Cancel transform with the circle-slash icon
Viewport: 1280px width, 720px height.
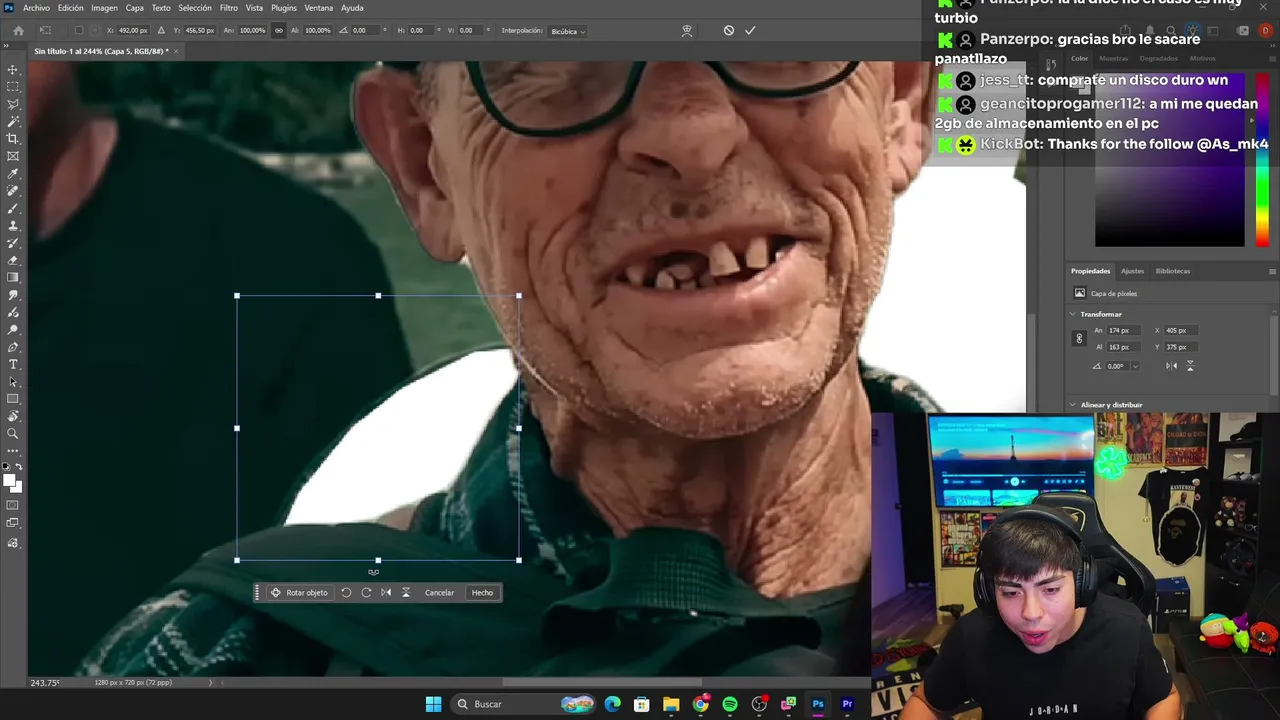click(729, 31)
